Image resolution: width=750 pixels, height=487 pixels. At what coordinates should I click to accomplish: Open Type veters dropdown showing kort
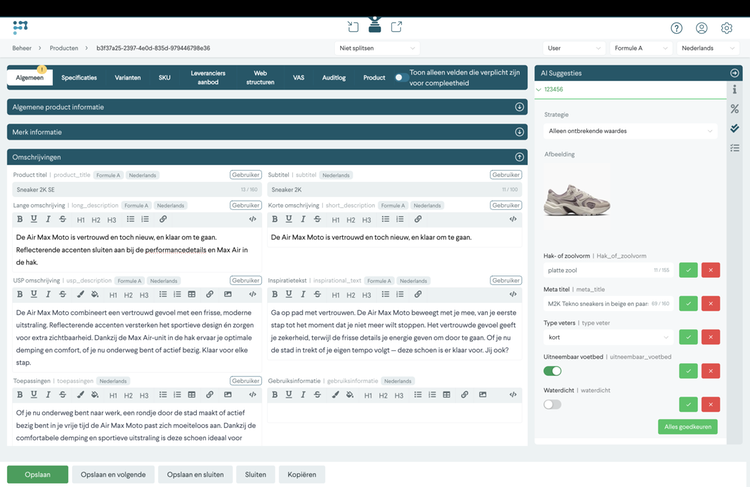tap(608, 337)
